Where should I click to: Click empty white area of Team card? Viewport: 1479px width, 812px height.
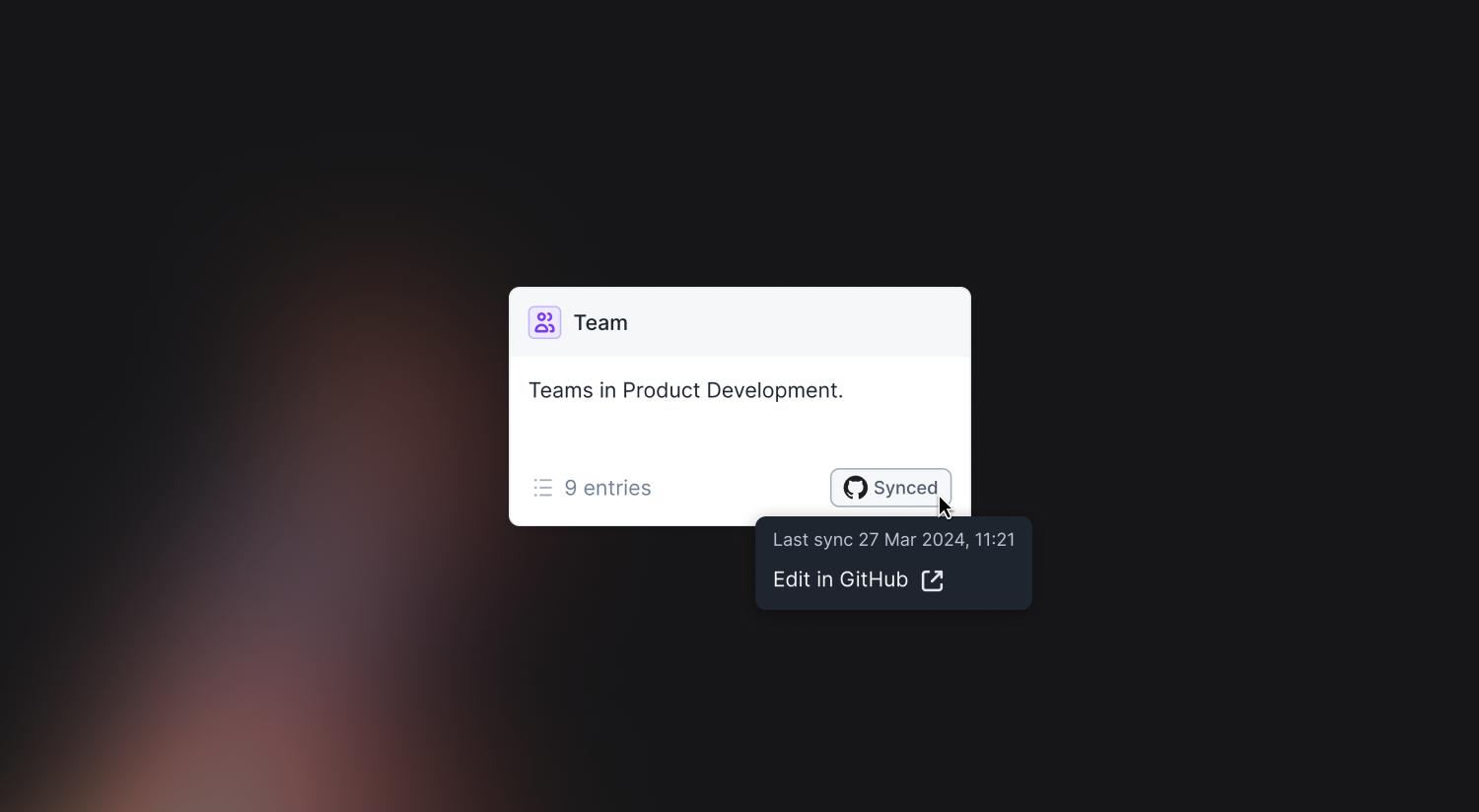739,434
